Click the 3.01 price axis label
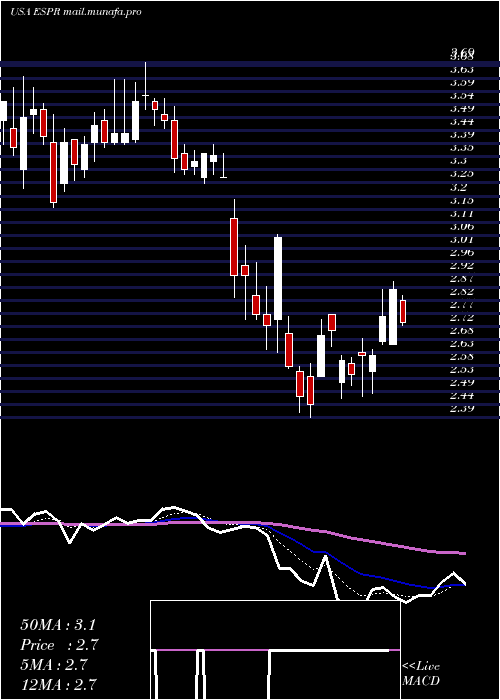 pyautogui.click(x=462, y=239)
